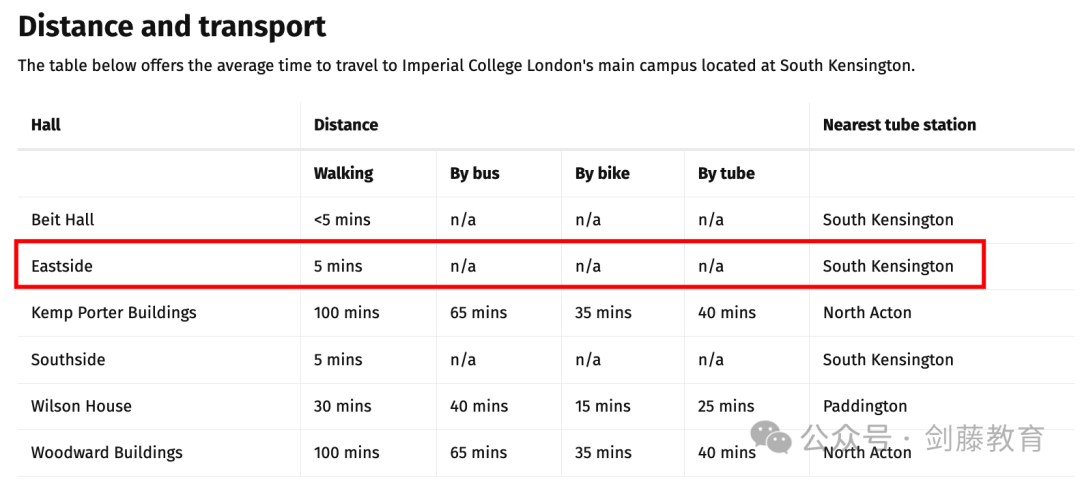
Task: Select Kemp Porter Buildings hall name
Action: click(114, 313)
